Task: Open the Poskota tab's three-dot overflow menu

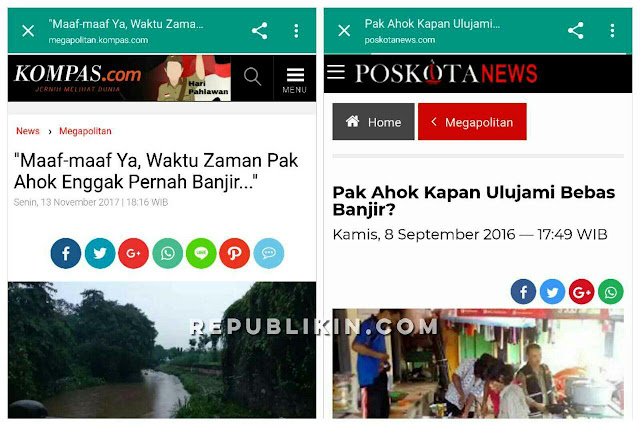Action: [x=612, y=31]
